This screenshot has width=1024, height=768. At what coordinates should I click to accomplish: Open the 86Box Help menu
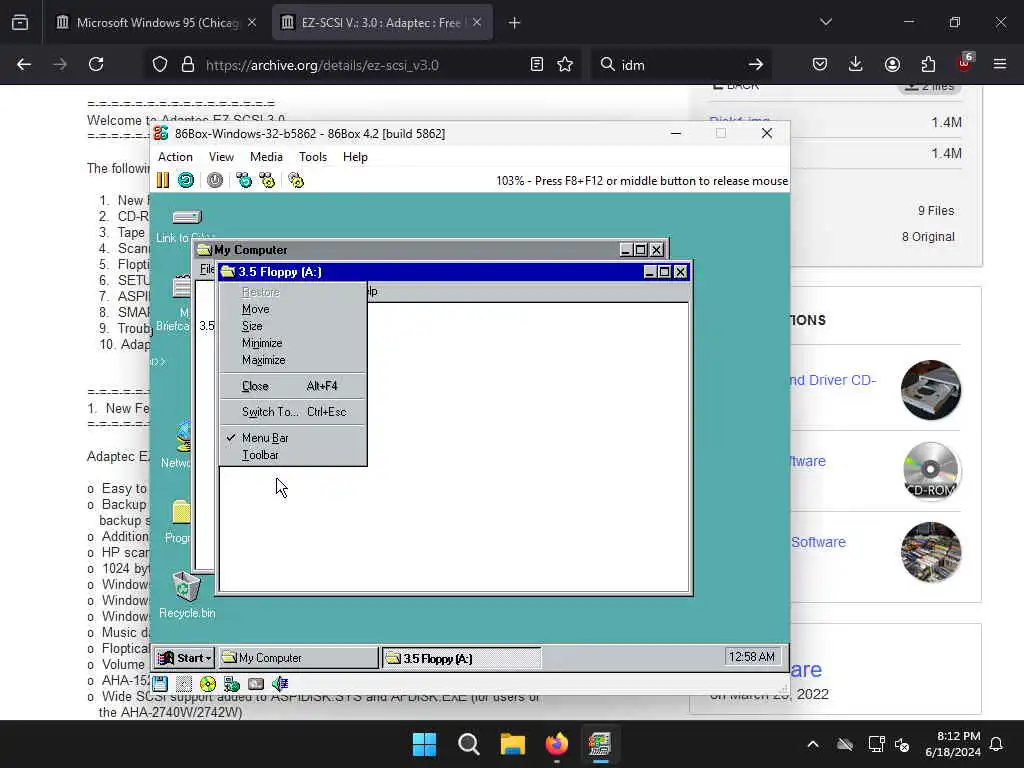pos(355,157)
